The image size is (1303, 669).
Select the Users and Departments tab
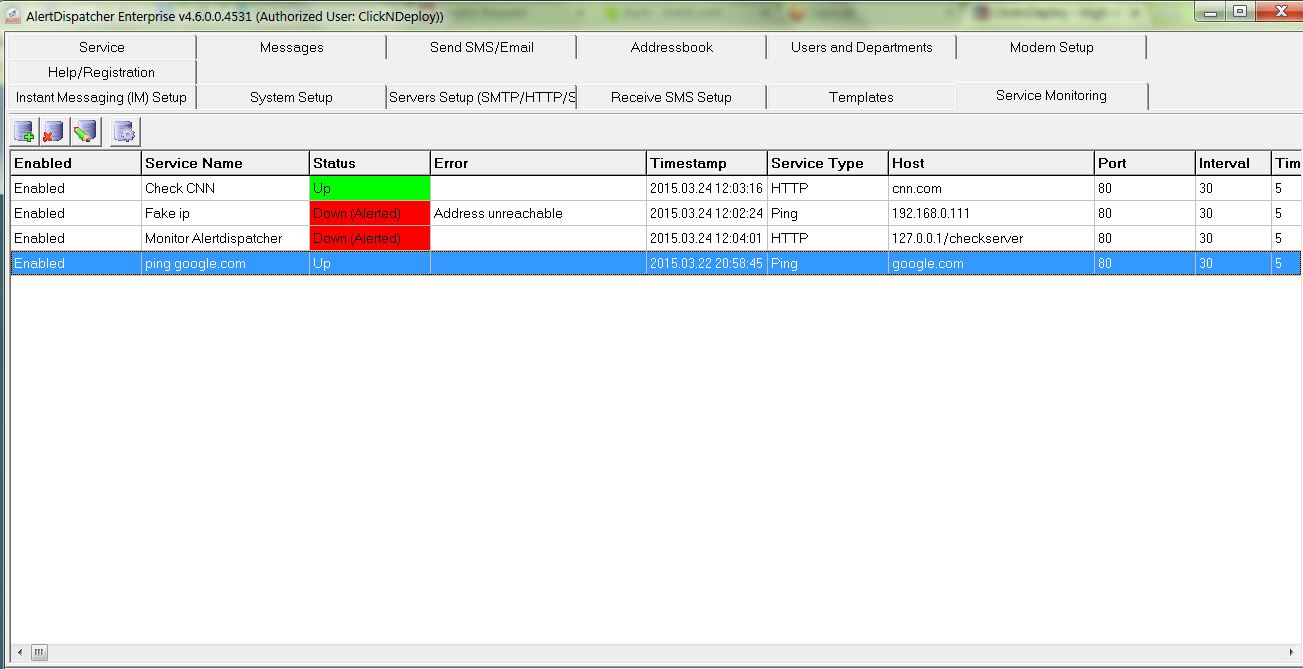point(861,47)
